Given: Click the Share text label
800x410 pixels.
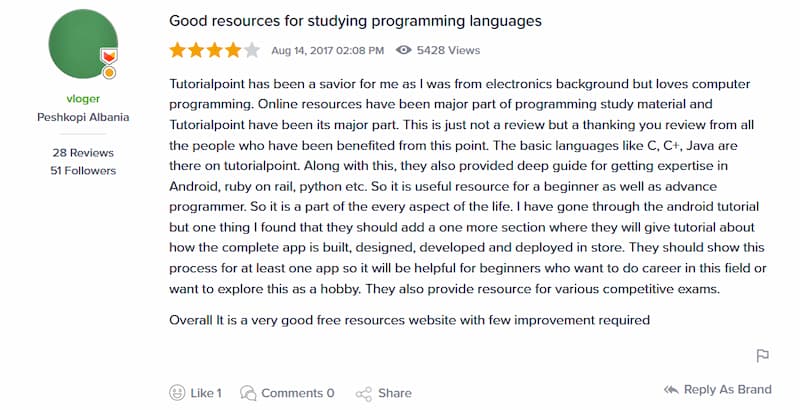Looking at the screenshot, I should 394,393.
